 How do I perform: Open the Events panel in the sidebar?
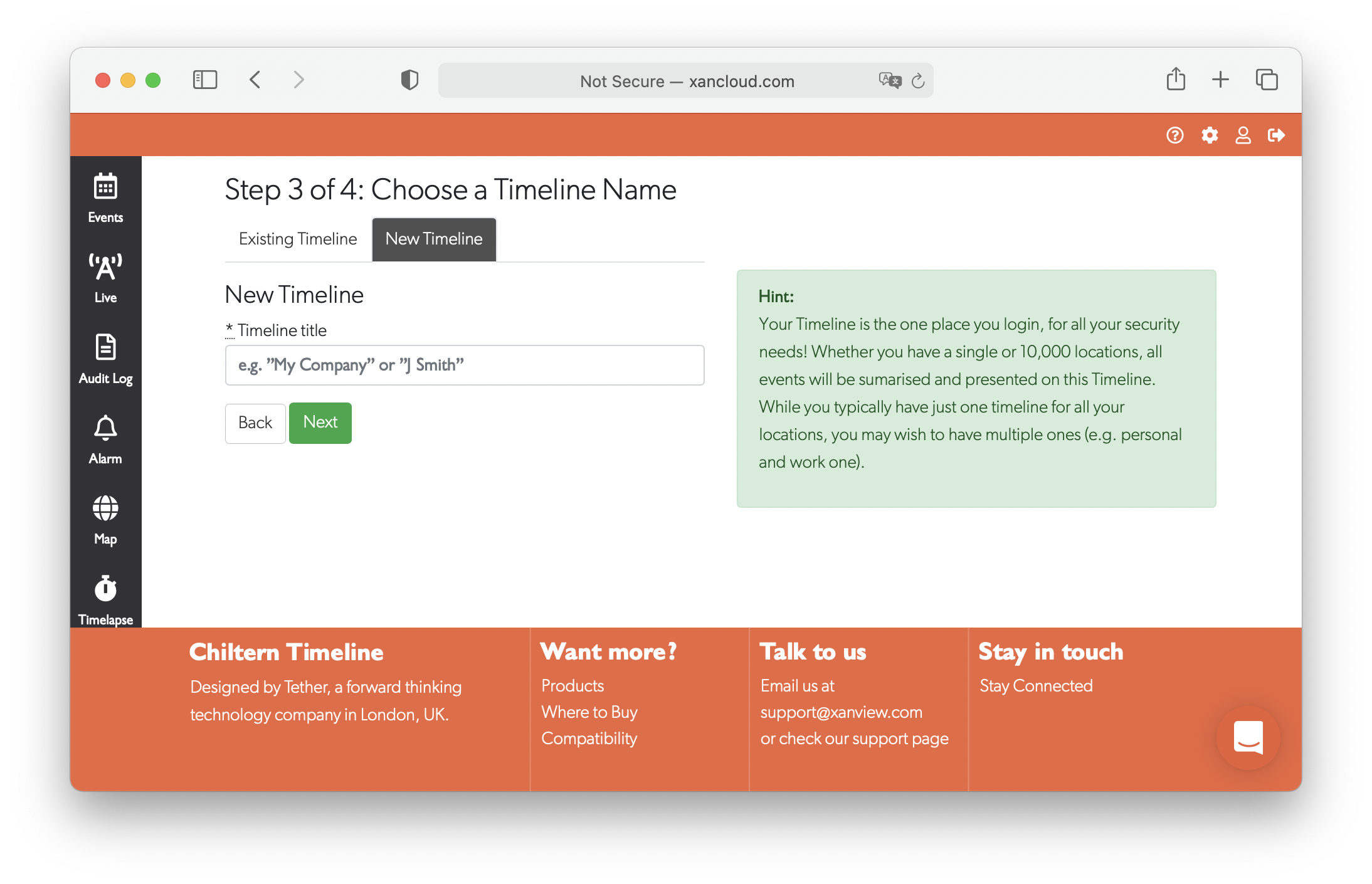pos(105,197)
